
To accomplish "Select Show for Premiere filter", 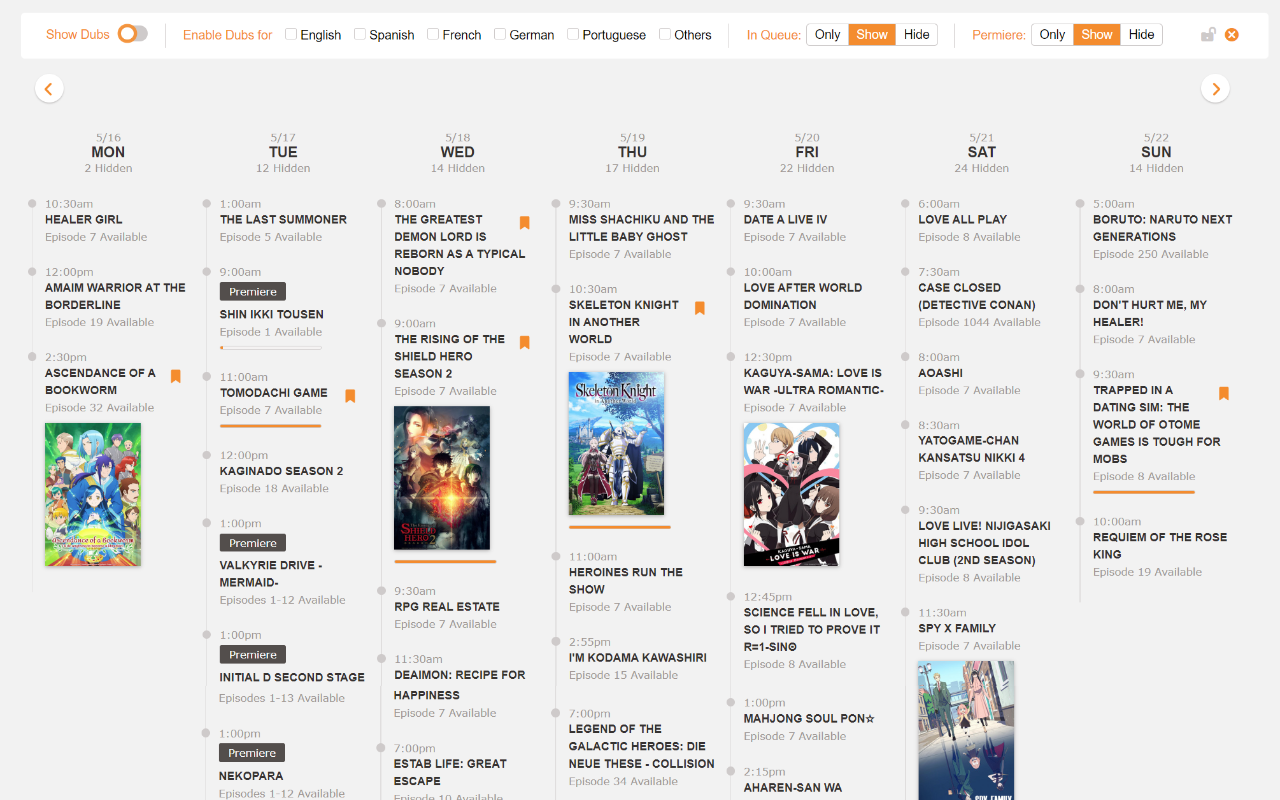I will pos(1097,34).
